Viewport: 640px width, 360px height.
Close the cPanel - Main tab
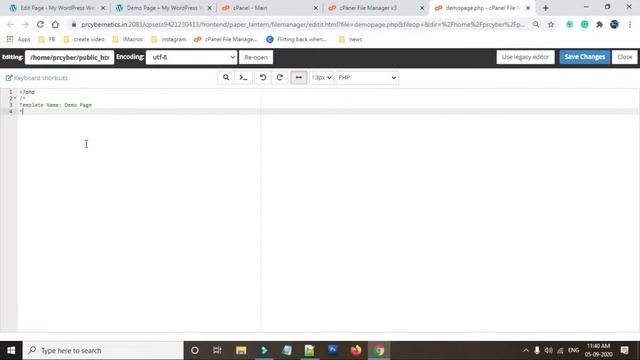click(x=316, y=8)
